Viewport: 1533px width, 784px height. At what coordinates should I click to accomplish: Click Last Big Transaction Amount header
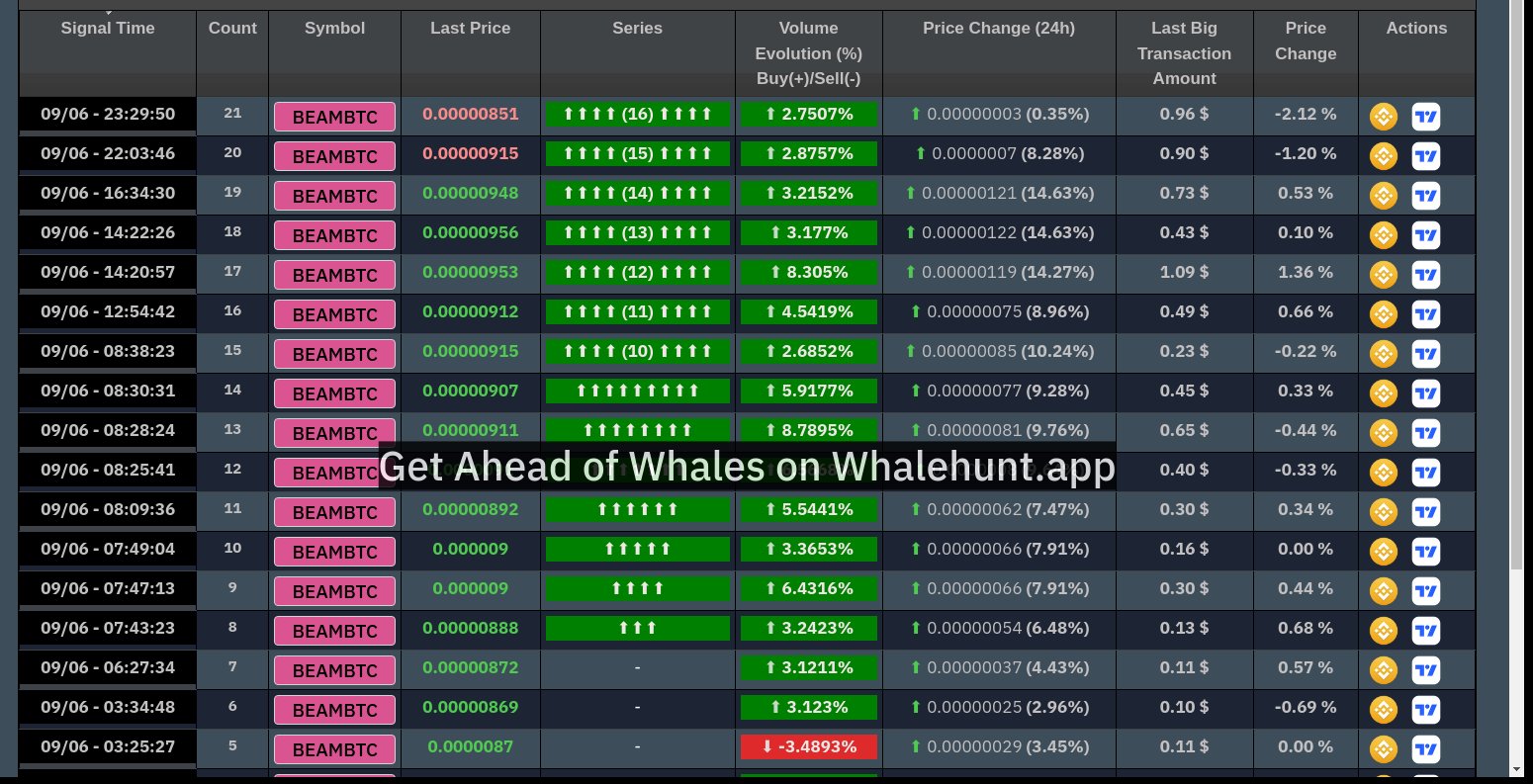point(1184,53)
